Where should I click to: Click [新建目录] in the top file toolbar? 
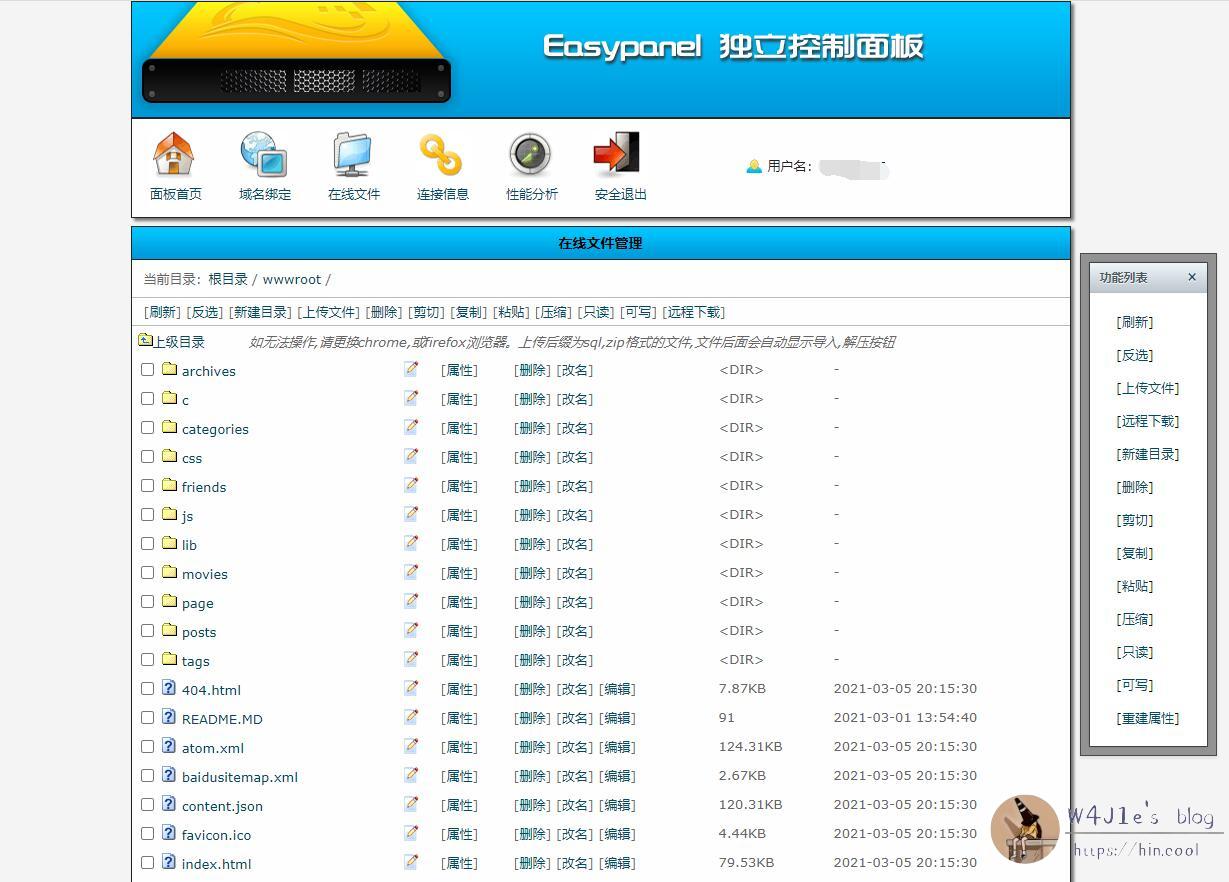coord(260,312)
